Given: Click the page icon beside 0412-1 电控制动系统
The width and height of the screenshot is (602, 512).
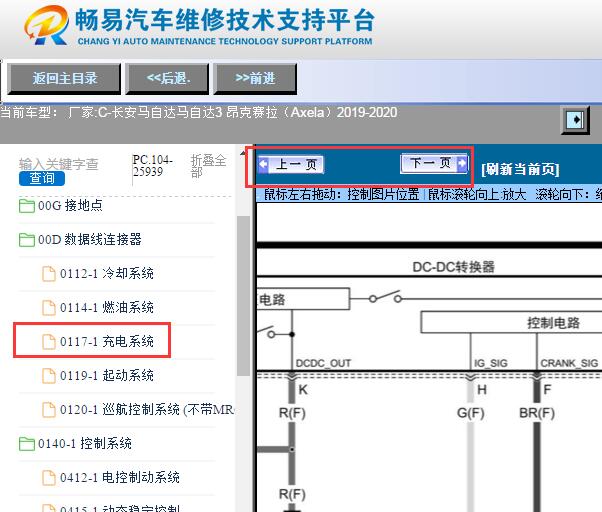Looking at the screenshot, I should coord(49,477).
